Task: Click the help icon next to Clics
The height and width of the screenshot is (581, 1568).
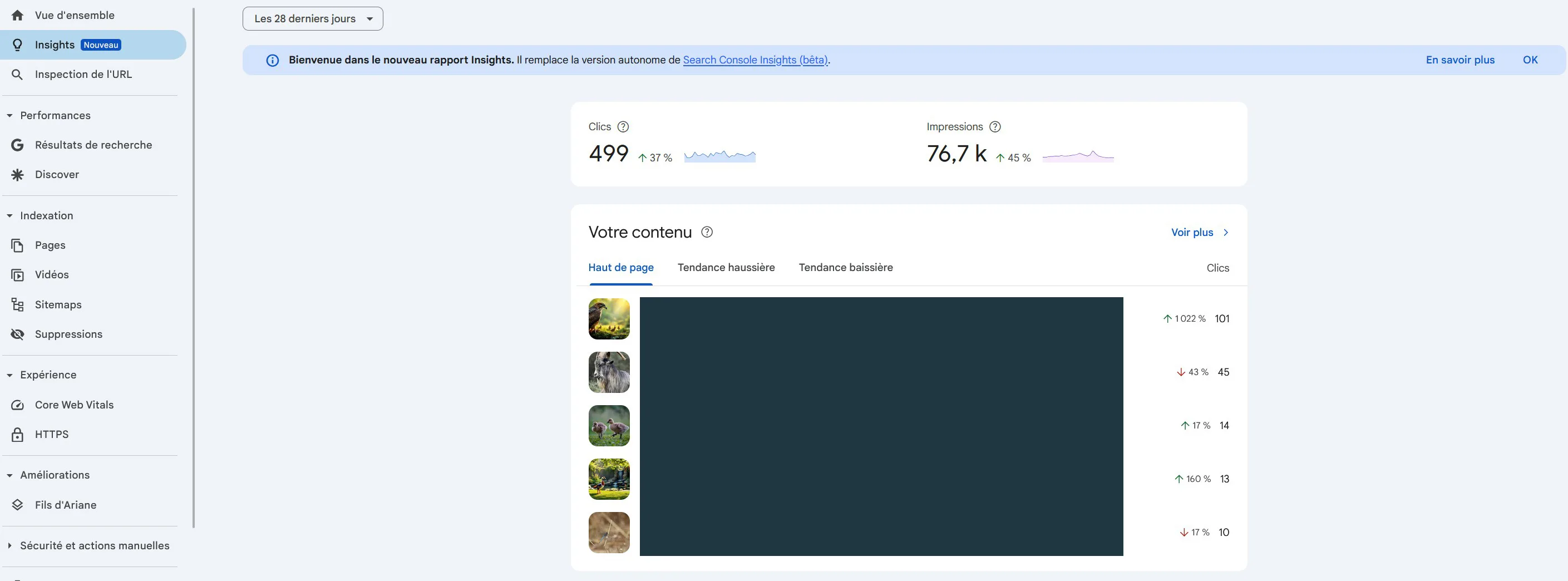Action: pyautogui.click(x=623, y=127)
